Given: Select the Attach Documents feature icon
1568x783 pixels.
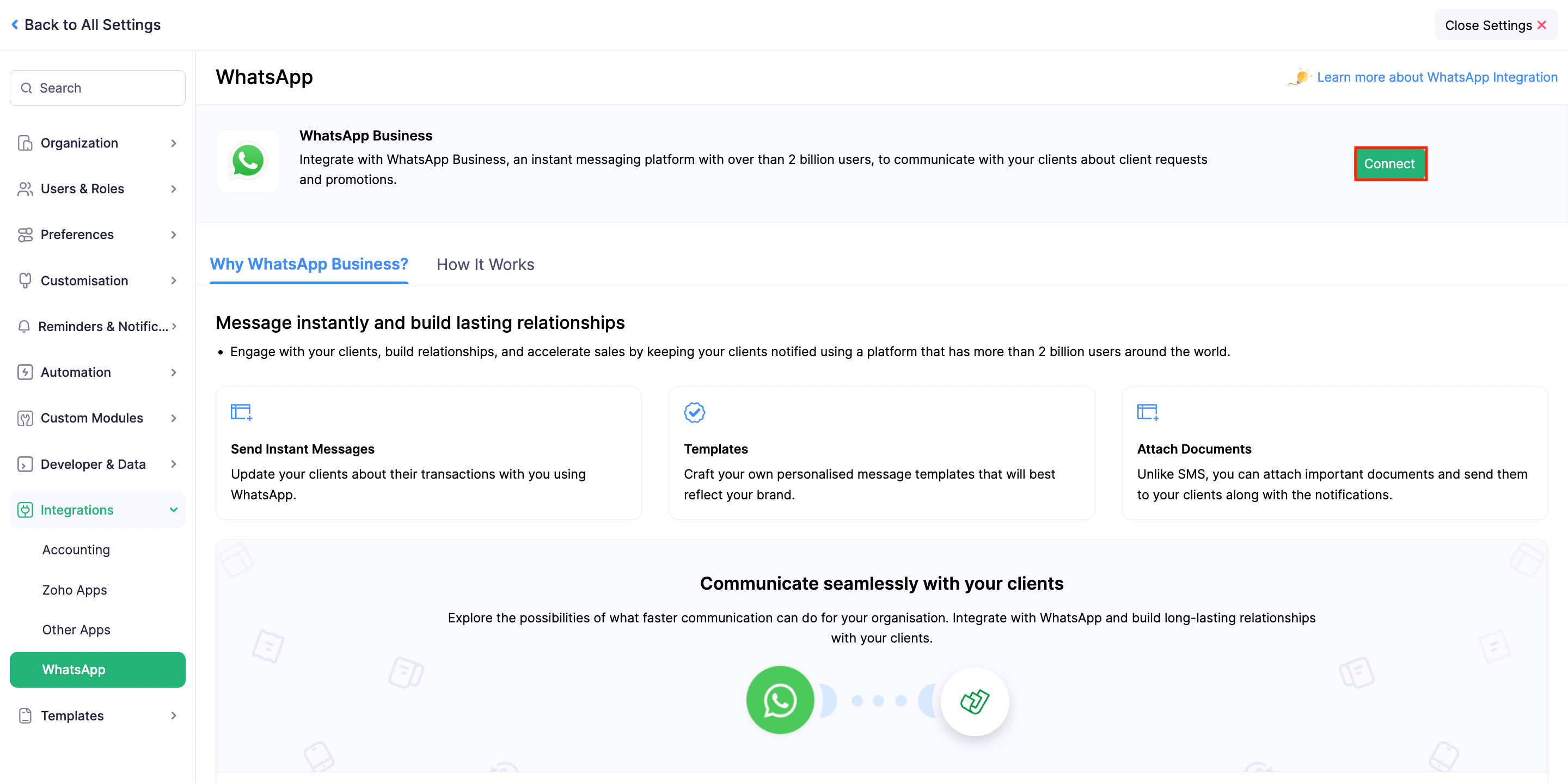Looking at the screenshot, I should point(1147,412).
